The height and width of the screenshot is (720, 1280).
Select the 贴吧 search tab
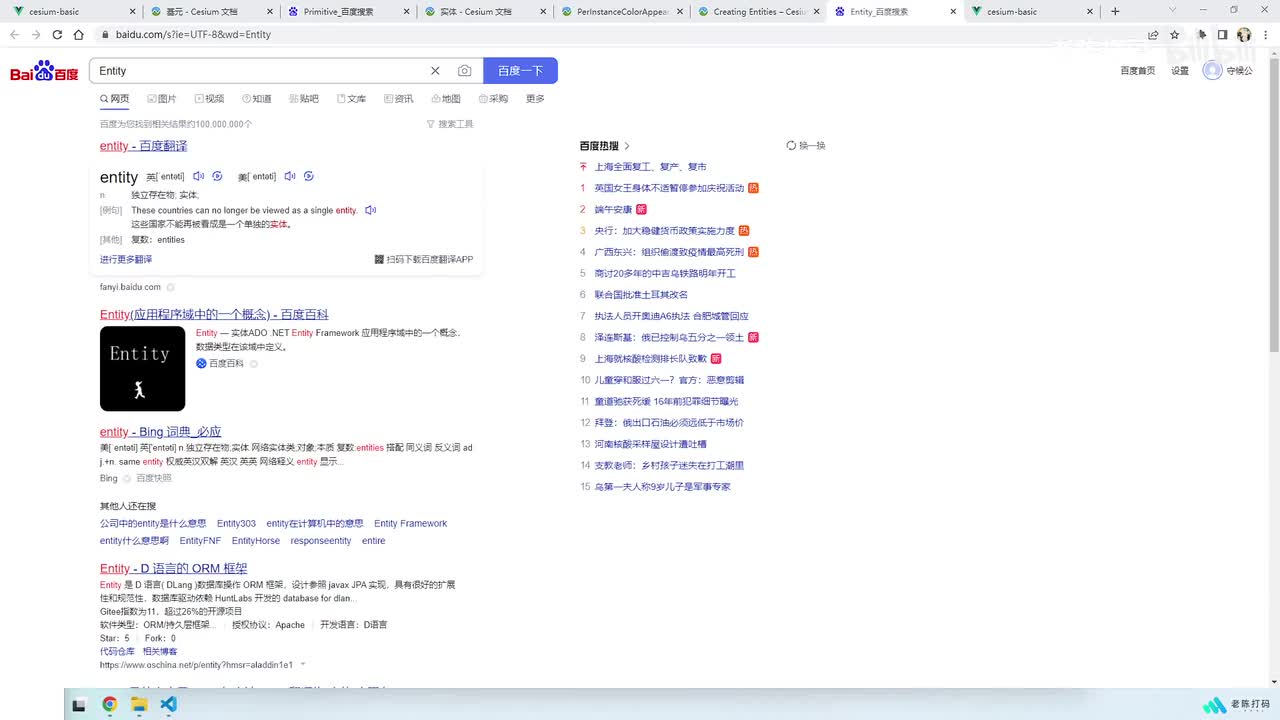304,99
